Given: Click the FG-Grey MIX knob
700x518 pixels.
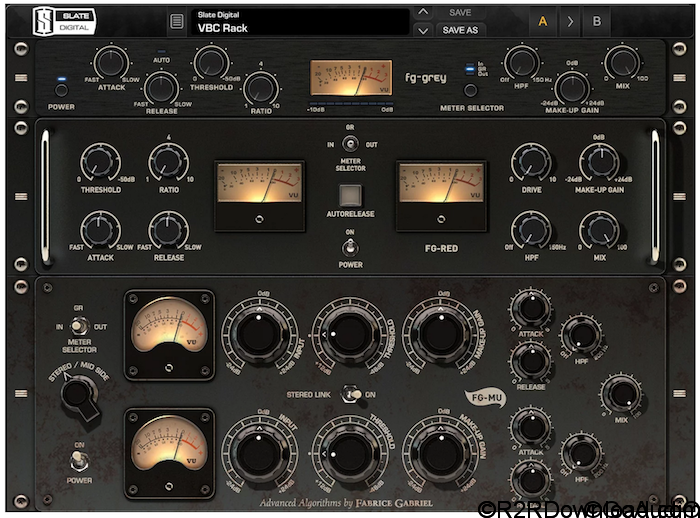Looking at the screenshot, I should tap(622, 63).
